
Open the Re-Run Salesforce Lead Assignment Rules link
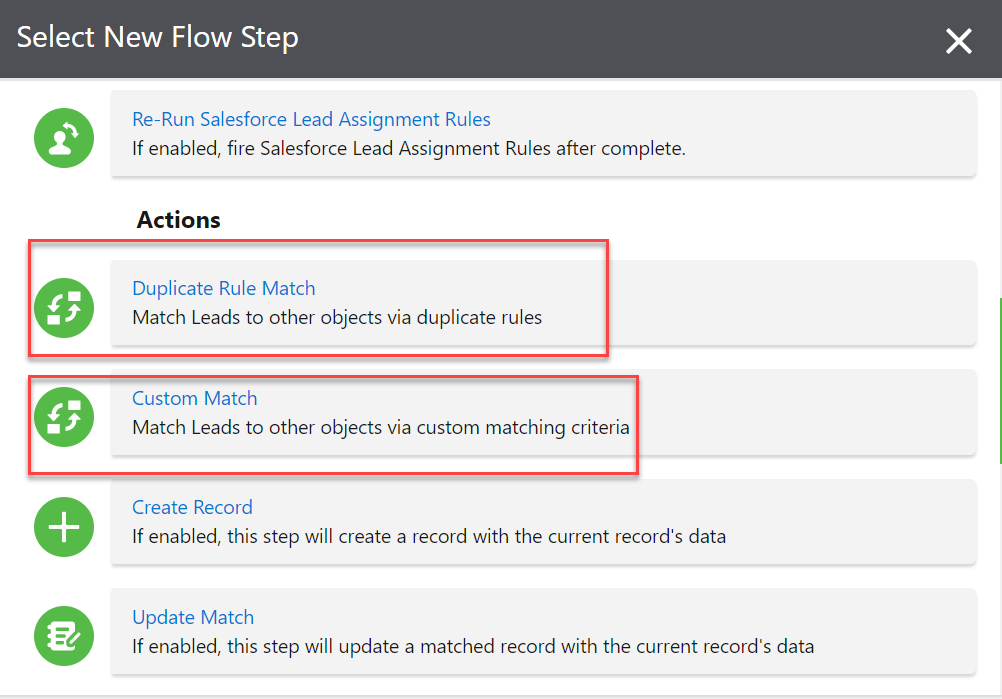311,120
